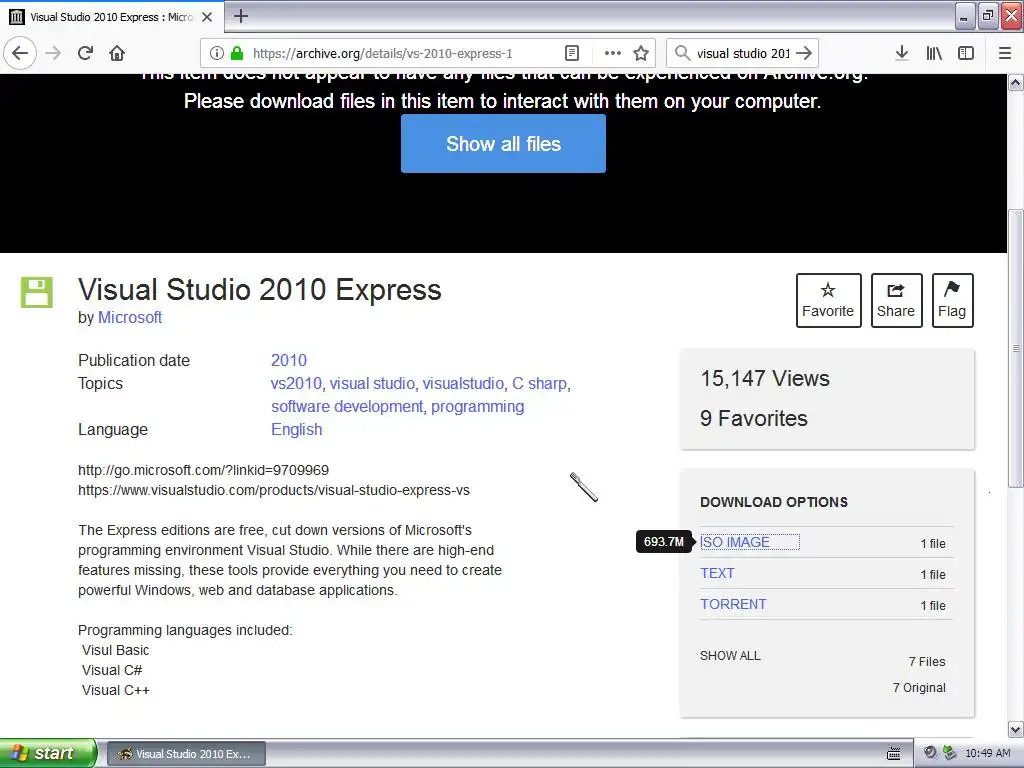Click the green software floppy icon

(37, 292)
